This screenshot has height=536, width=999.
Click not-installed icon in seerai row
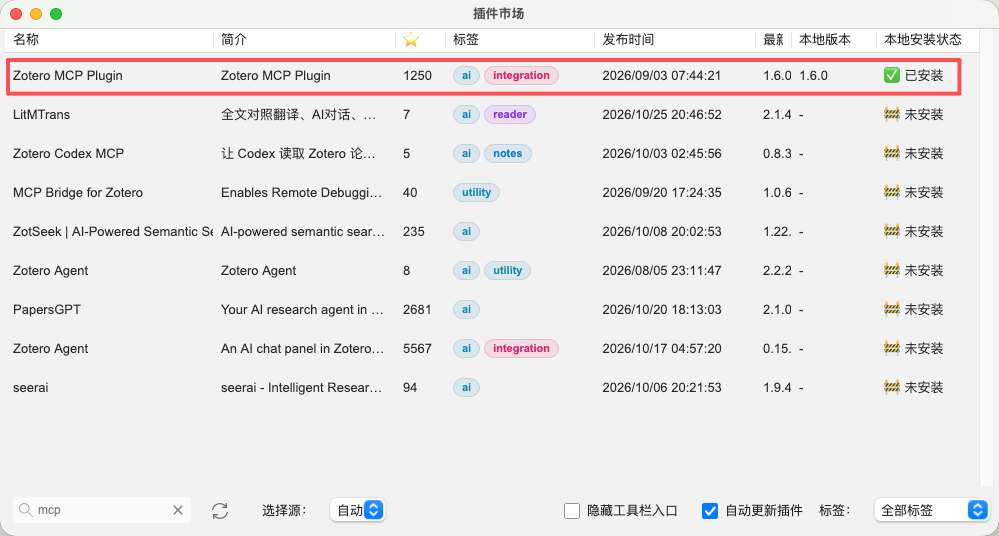[891, 387]
